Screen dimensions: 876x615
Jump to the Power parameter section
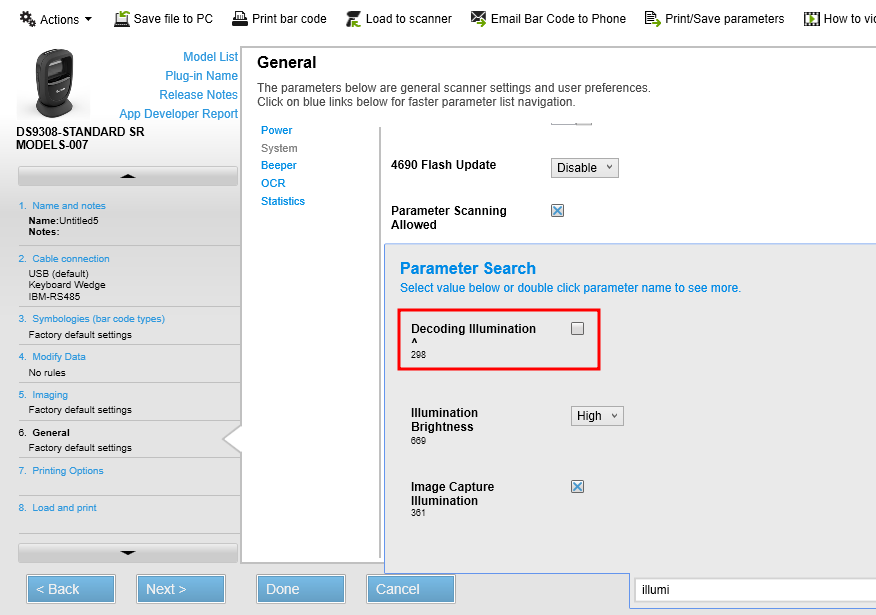[x=277, y=130]
